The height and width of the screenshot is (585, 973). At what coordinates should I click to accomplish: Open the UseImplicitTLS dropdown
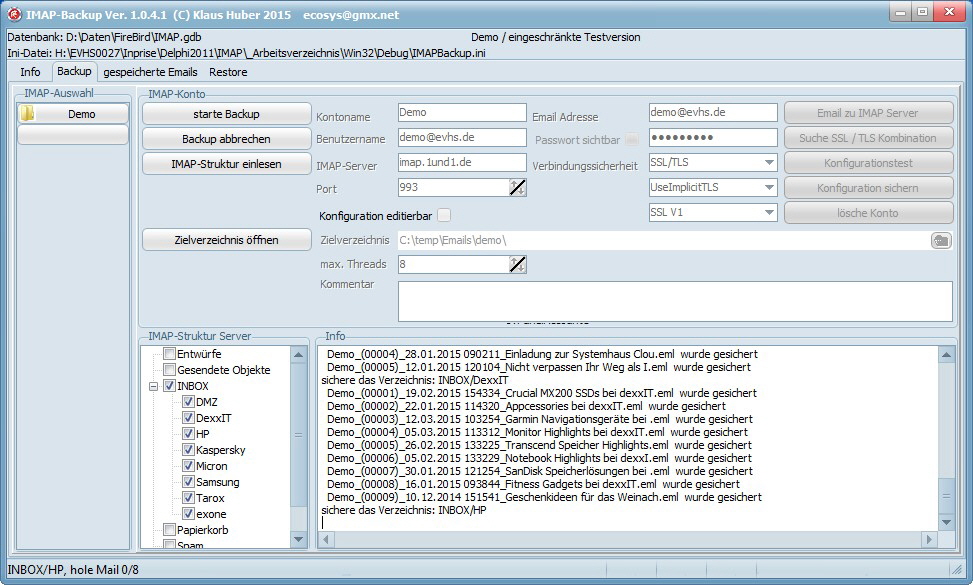(x=769, y=187)
